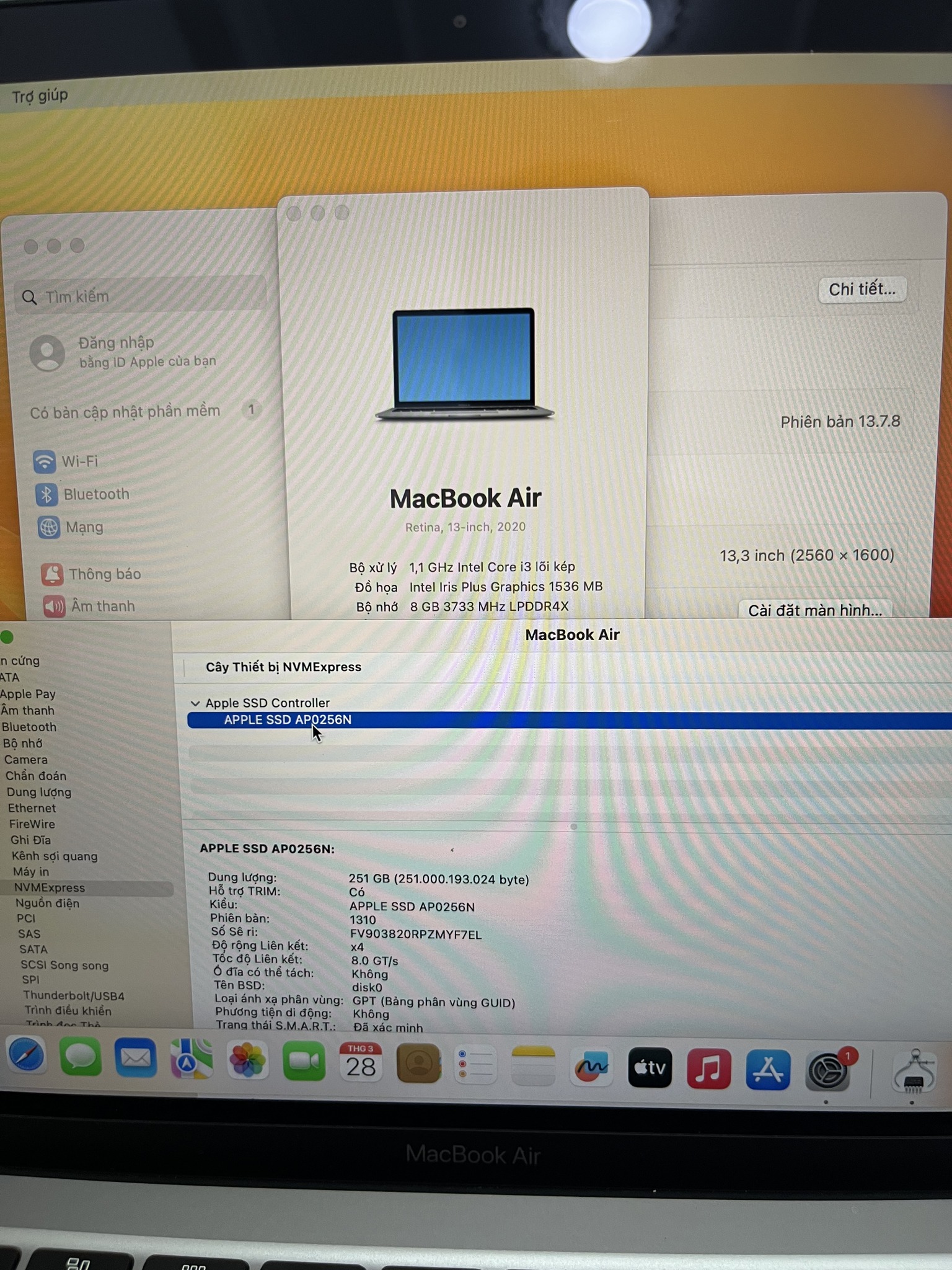Open Thông báo settings pane

(91, 574)
